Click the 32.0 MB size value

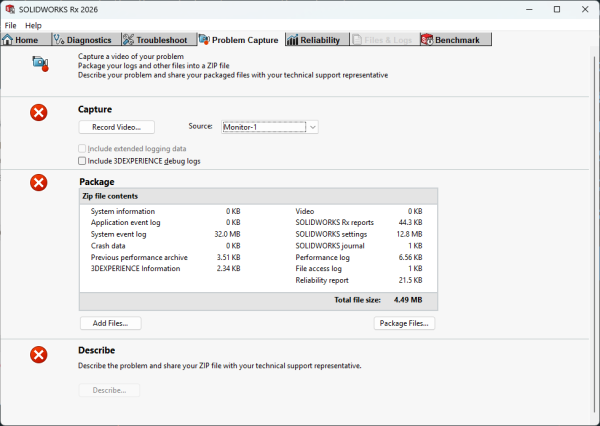pyautogui.click(x=227, y=234)
